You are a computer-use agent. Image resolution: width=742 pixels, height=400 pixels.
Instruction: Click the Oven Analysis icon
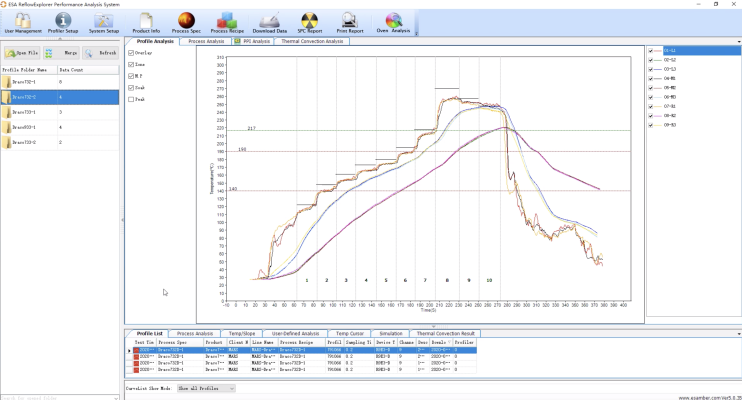coord(393,22)
